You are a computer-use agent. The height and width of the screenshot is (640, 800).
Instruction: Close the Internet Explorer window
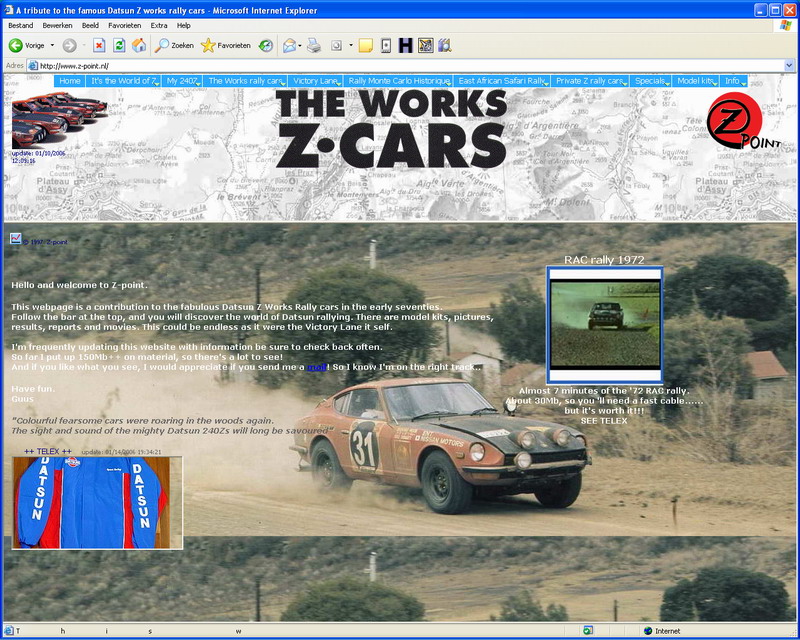(789, 10)
